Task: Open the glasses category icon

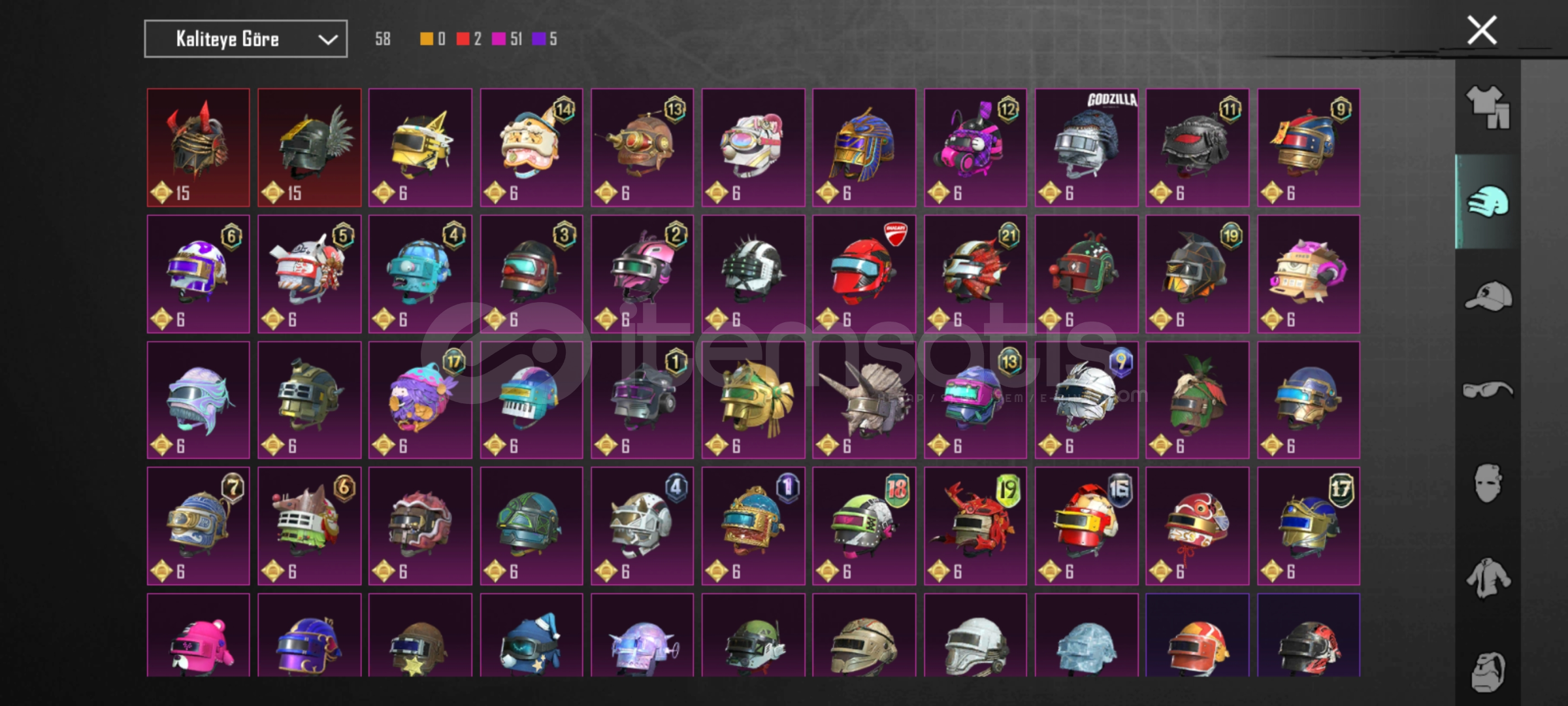Action: tap(1488, 390)
